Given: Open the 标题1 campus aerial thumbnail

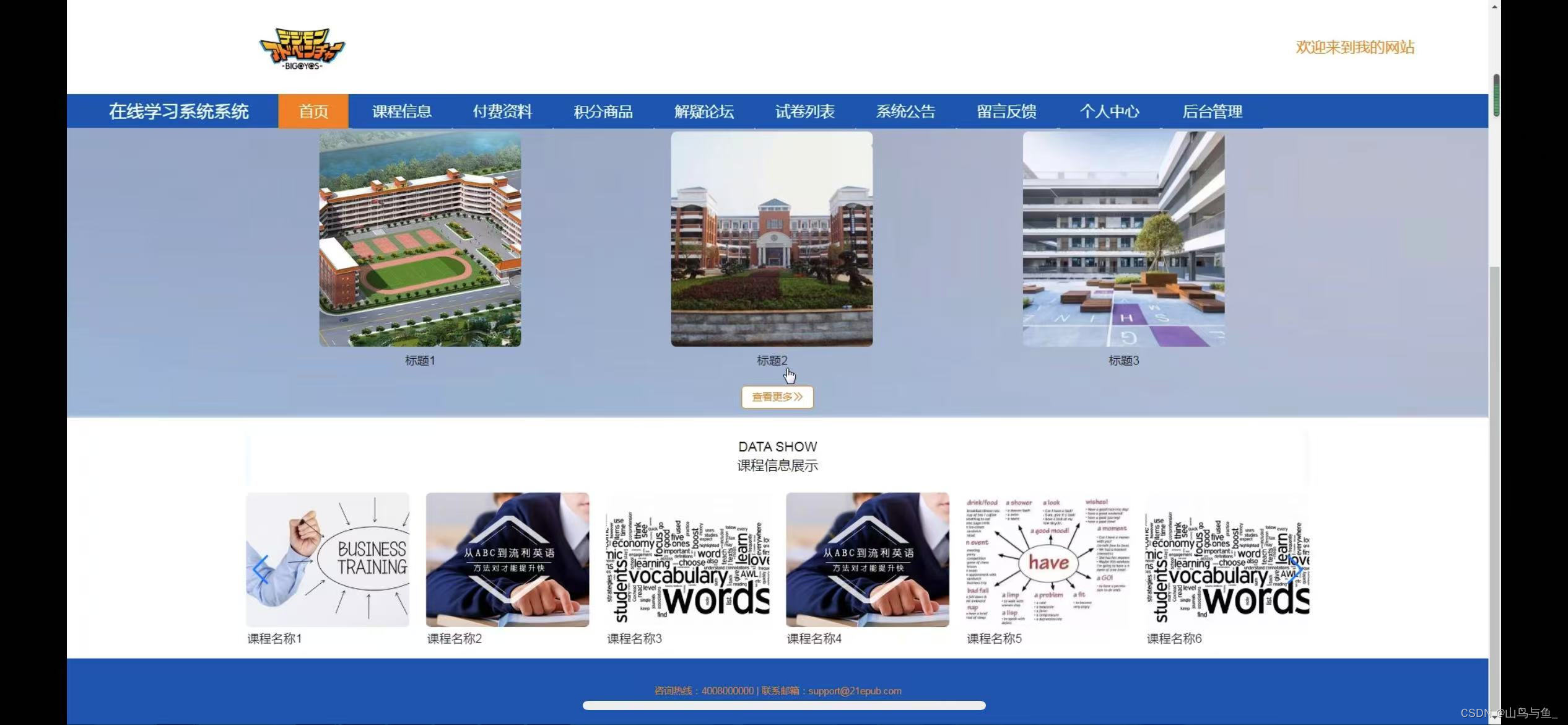Looking at the screenshot, I should pyautogui.click(x=420, y=239).
